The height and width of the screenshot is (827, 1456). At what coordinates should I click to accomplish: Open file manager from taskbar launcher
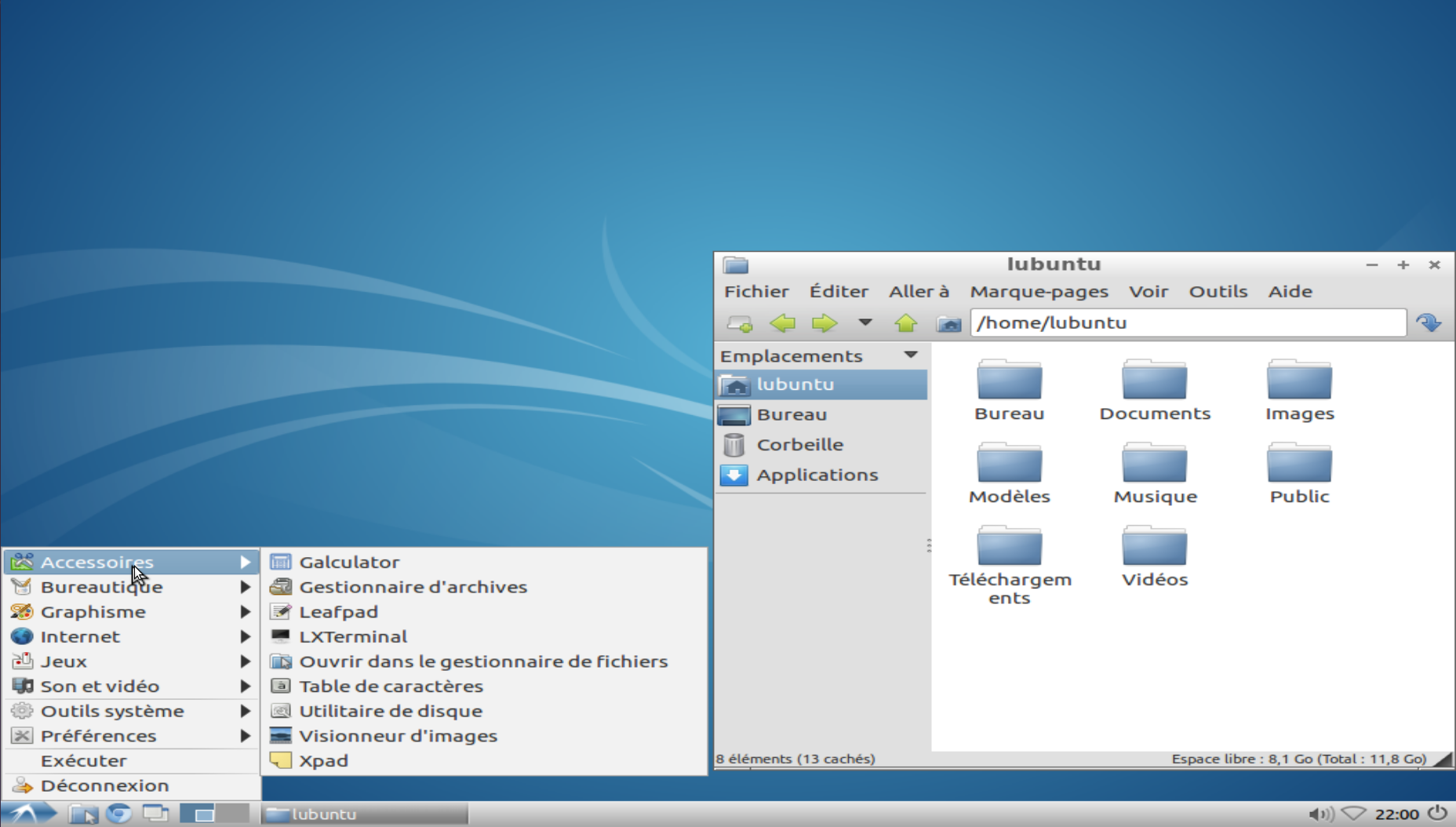point(82,814)
